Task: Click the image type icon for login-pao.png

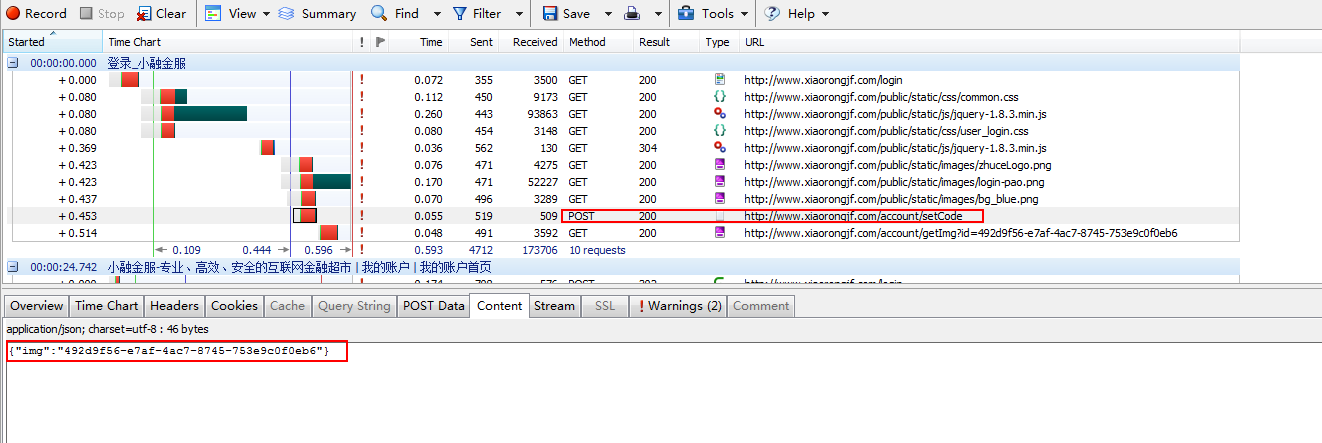Action: 719,182
